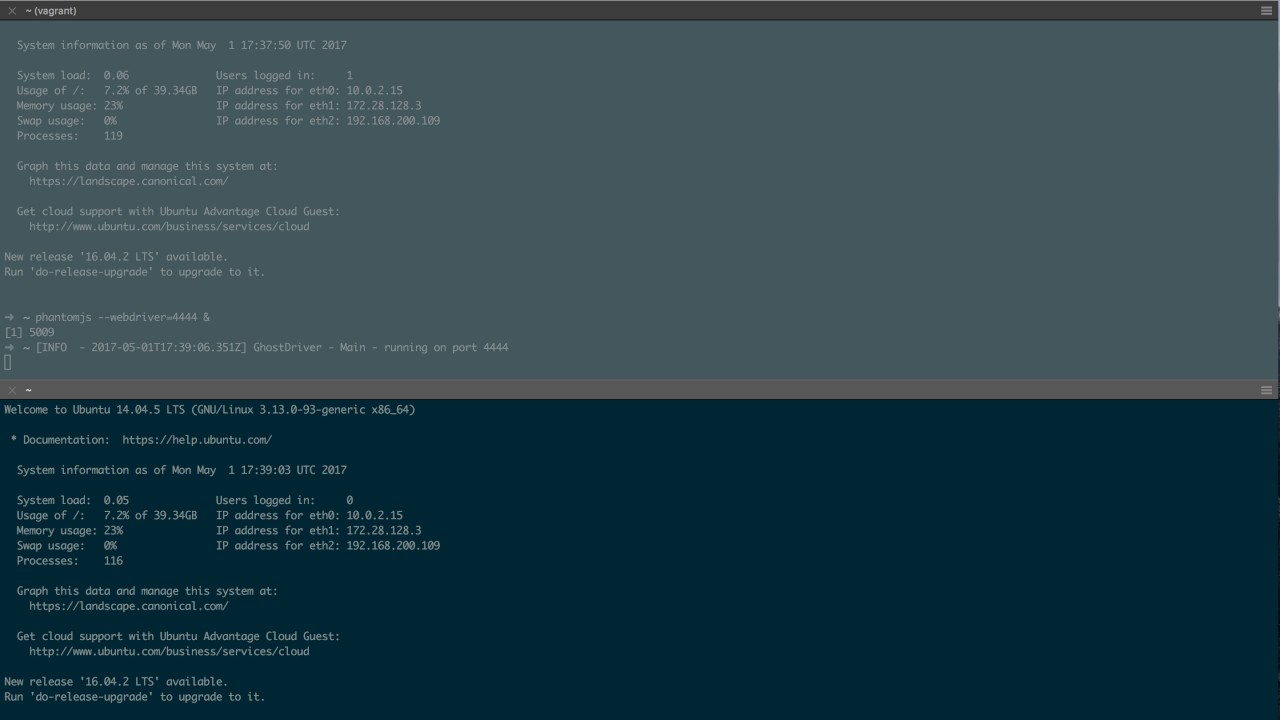Click "System load: 0.06" value

click(116, 75)
